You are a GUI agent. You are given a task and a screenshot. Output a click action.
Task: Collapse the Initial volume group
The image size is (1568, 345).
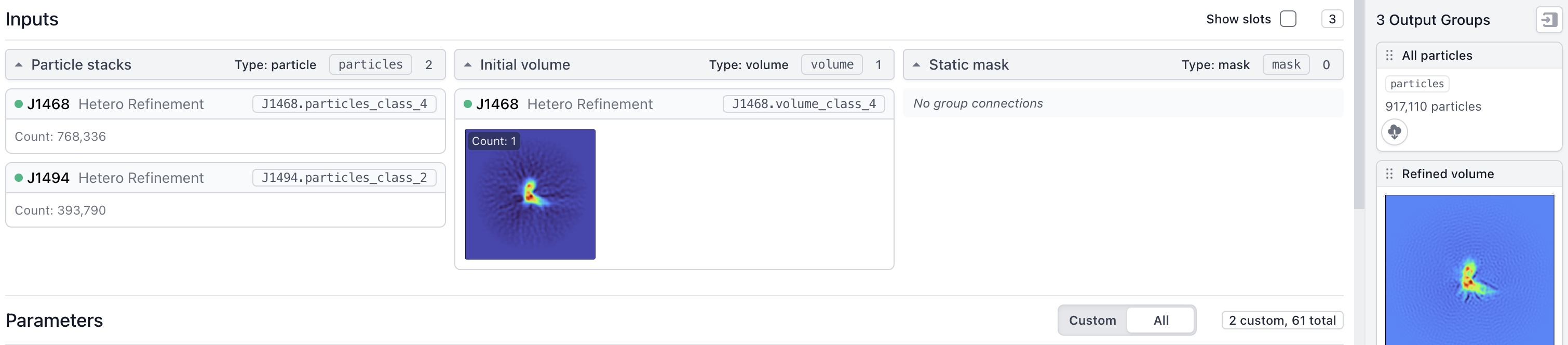(x=467, y=64)
